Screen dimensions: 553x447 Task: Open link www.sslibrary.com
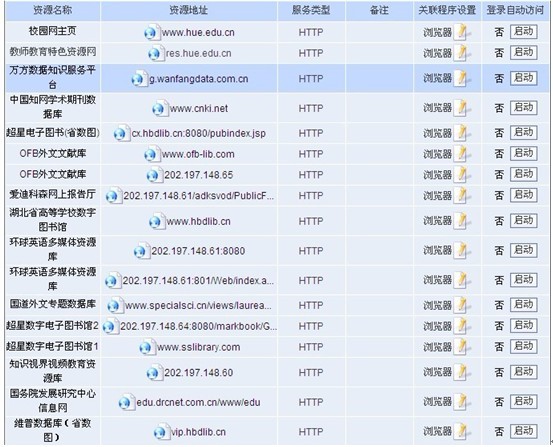[199, 347]
